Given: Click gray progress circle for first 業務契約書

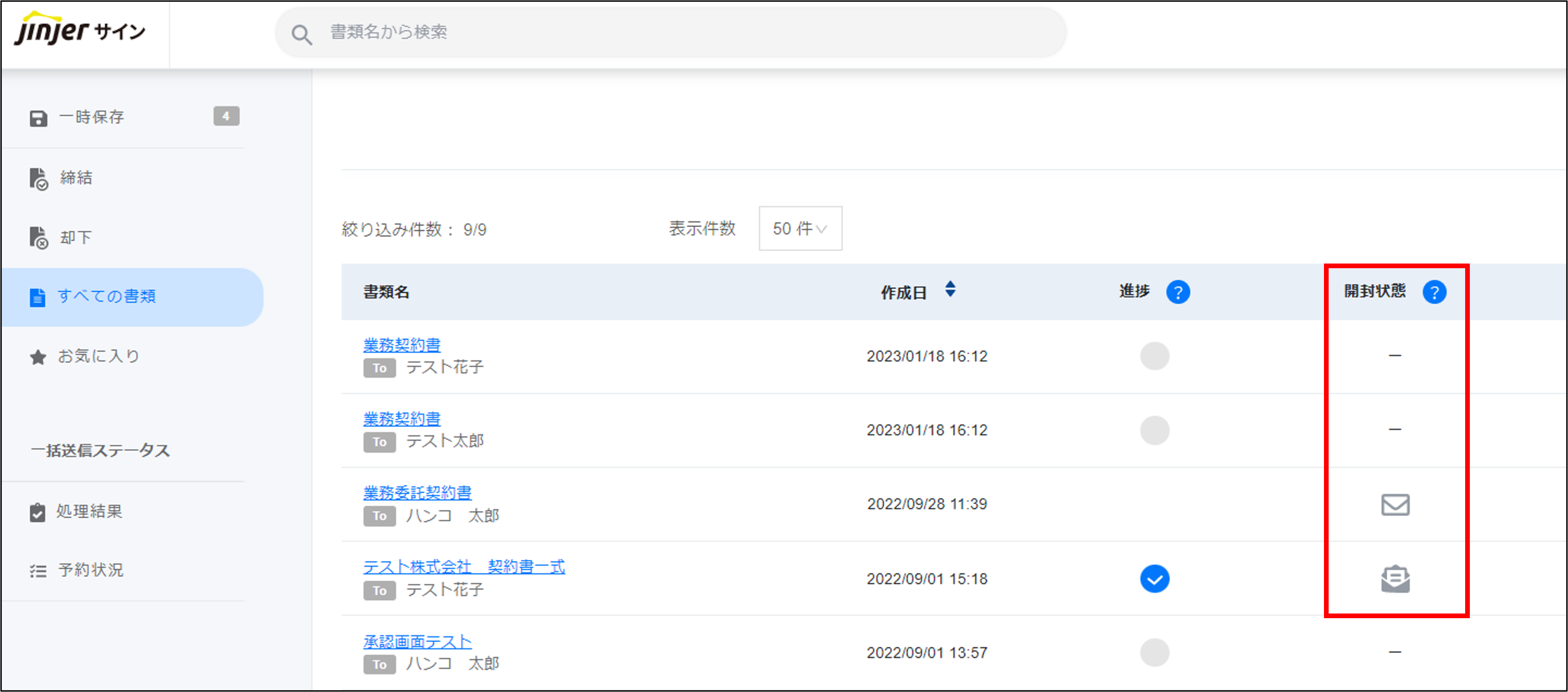Looking at the screenshot, I should point(1154,356).
